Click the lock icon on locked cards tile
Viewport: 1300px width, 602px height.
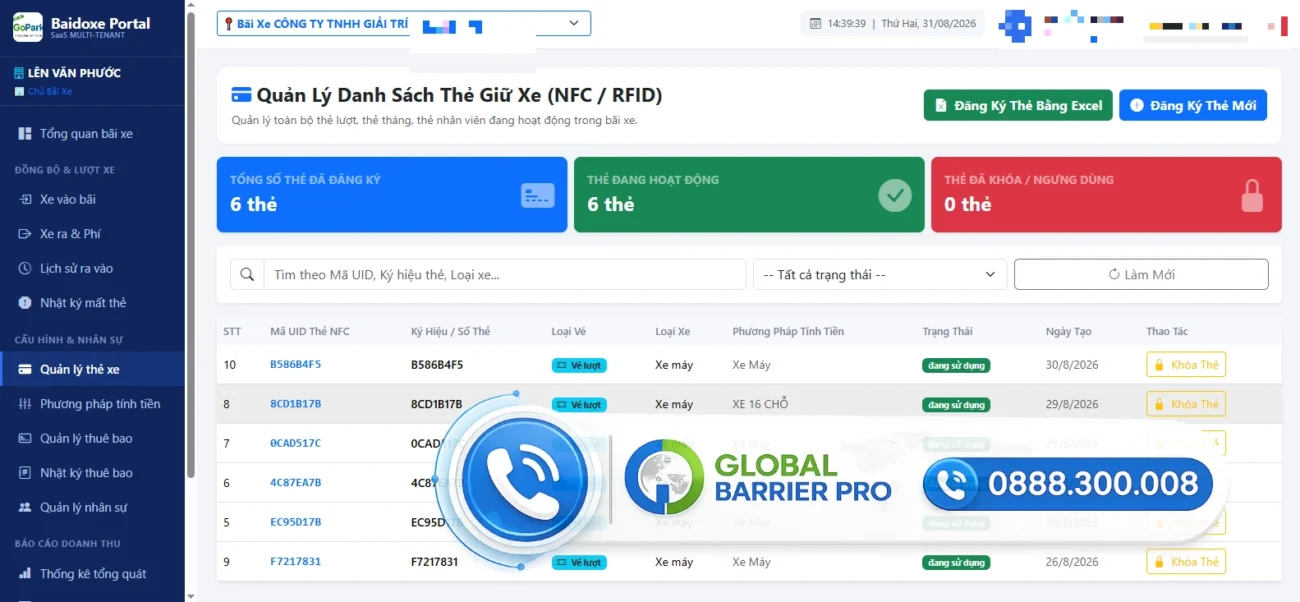[x=1252, y=195]
